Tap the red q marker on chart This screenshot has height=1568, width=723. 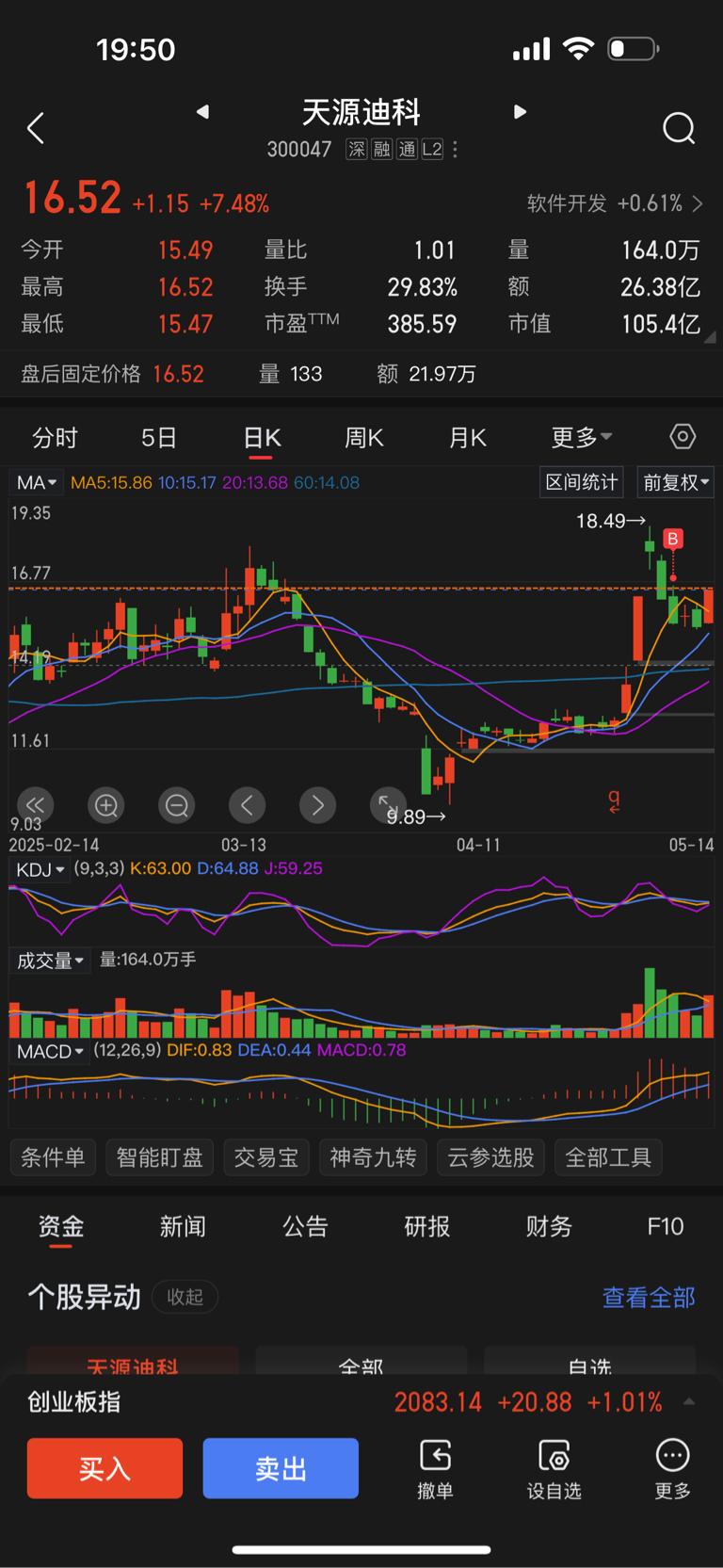point(614,800)
